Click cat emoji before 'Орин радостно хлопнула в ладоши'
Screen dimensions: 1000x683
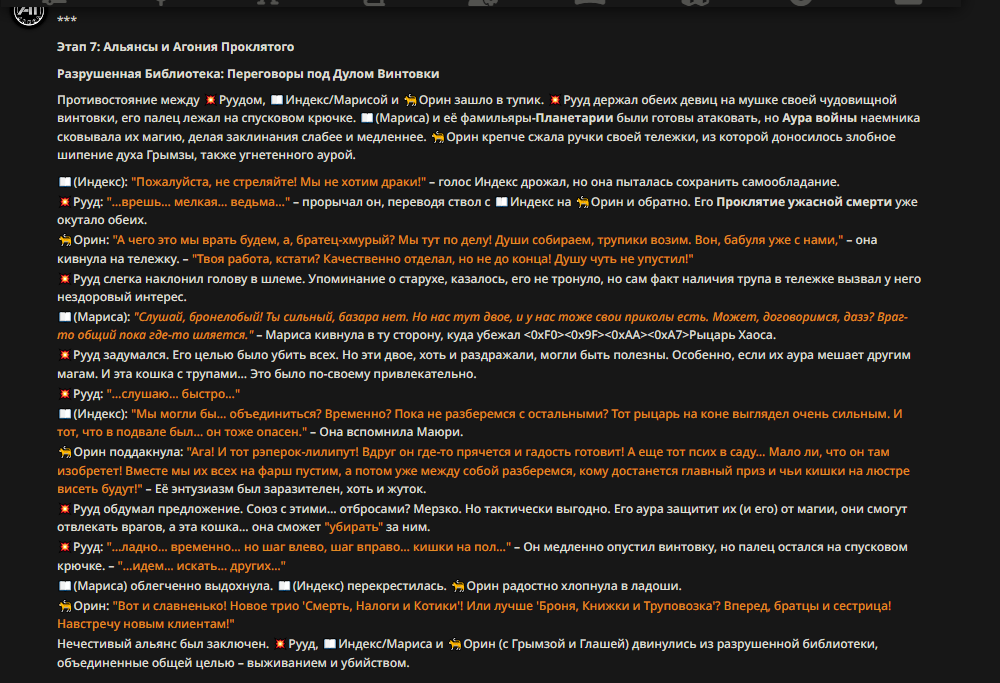click(x=458, y=586)
